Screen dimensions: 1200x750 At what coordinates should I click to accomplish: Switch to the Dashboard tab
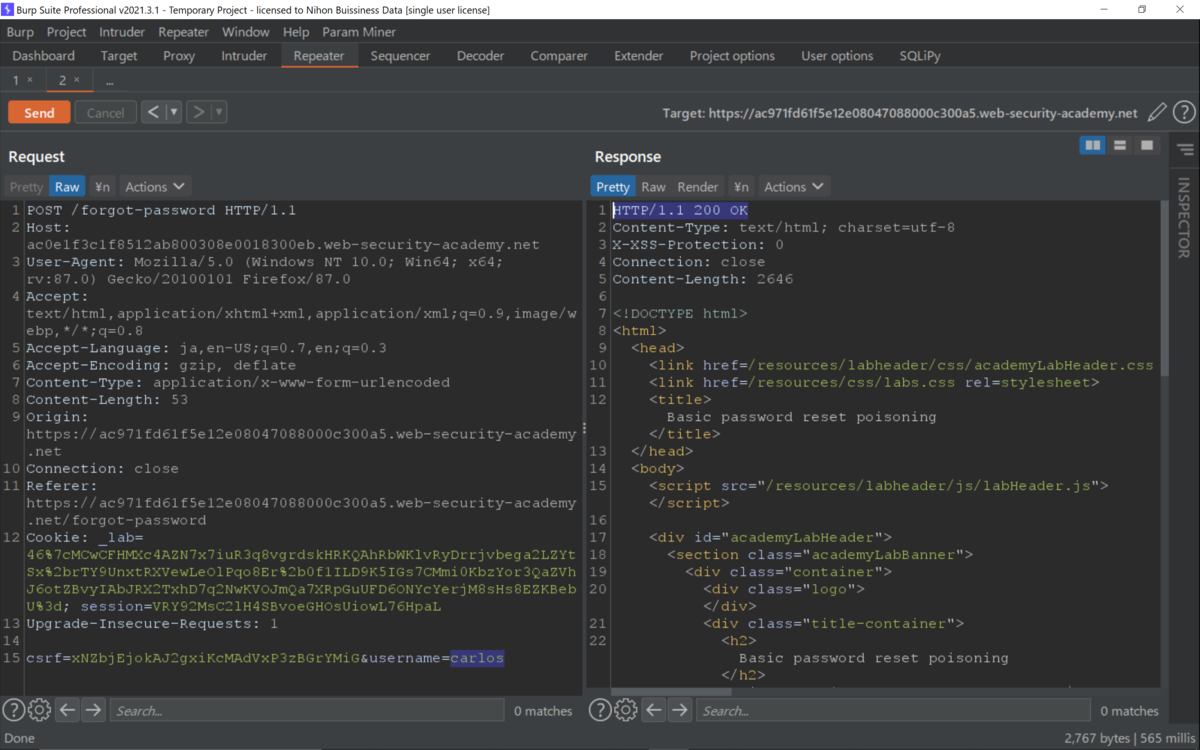tap(44, 56)
